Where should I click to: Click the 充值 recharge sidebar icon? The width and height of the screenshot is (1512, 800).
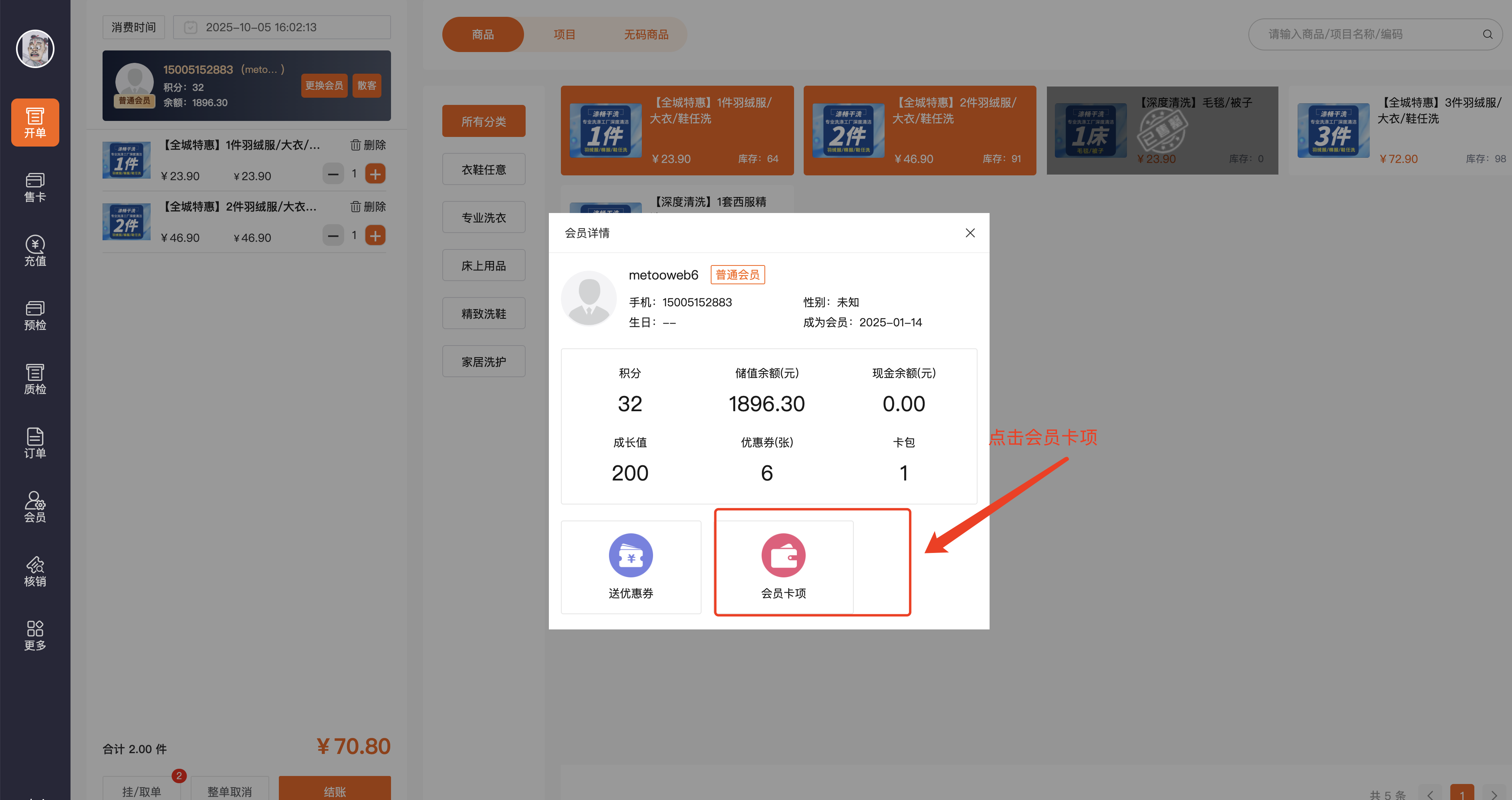[34, 251]
